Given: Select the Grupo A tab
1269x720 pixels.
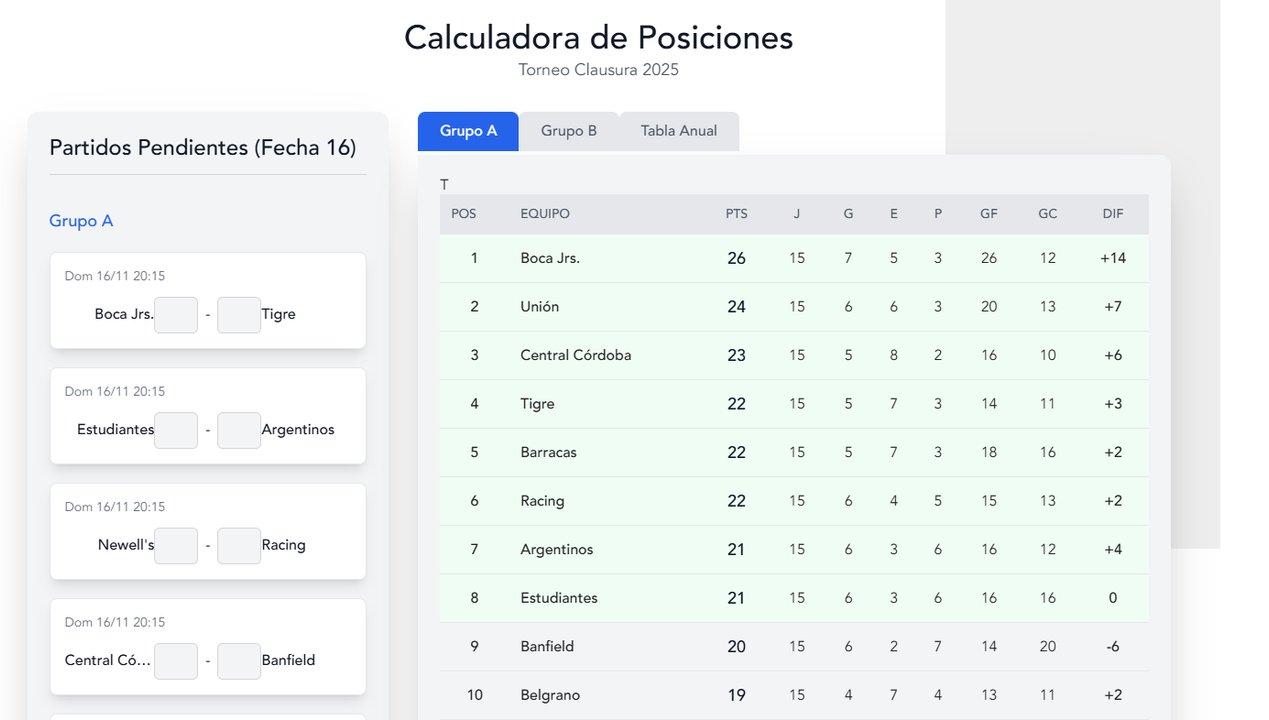Looking at the screenshot, I should [x=467, y=130].
